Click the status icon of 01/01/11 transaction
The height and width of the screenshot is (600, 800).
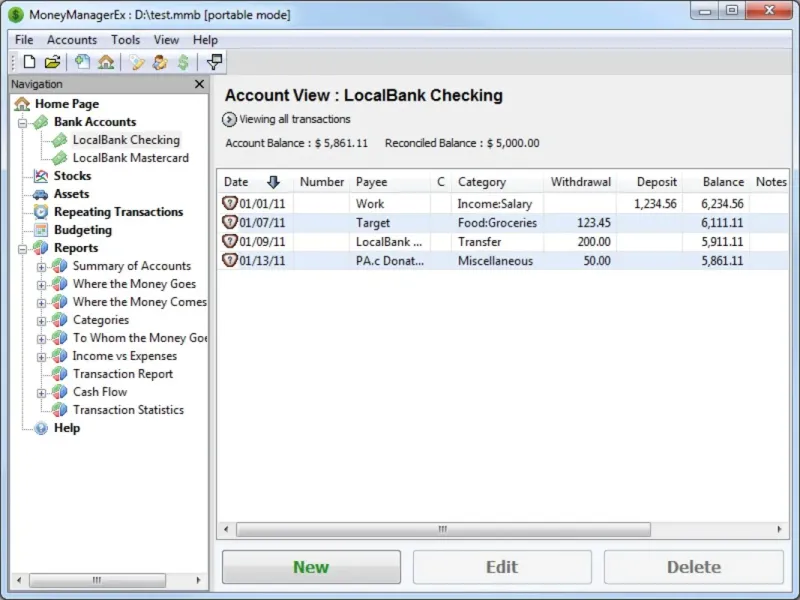(230, 203)
